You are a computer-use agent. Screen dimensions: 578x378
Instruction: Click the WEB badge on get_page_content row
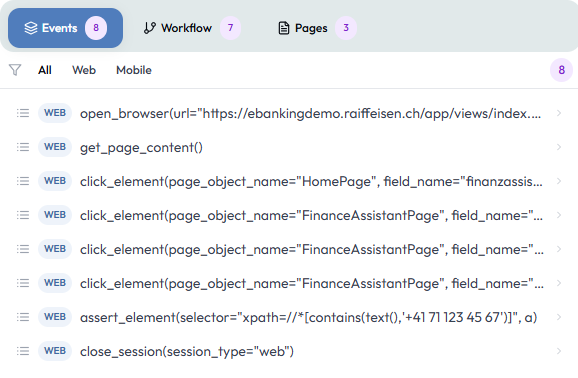[x=55, y=147]
